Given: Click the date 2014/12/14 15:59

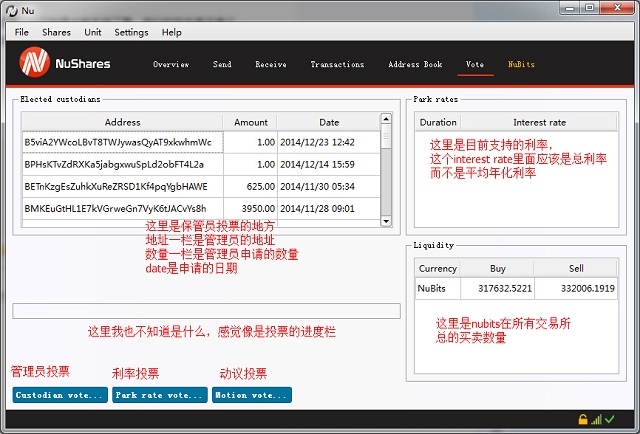Looking at the screenshot, I should [329, 164].
